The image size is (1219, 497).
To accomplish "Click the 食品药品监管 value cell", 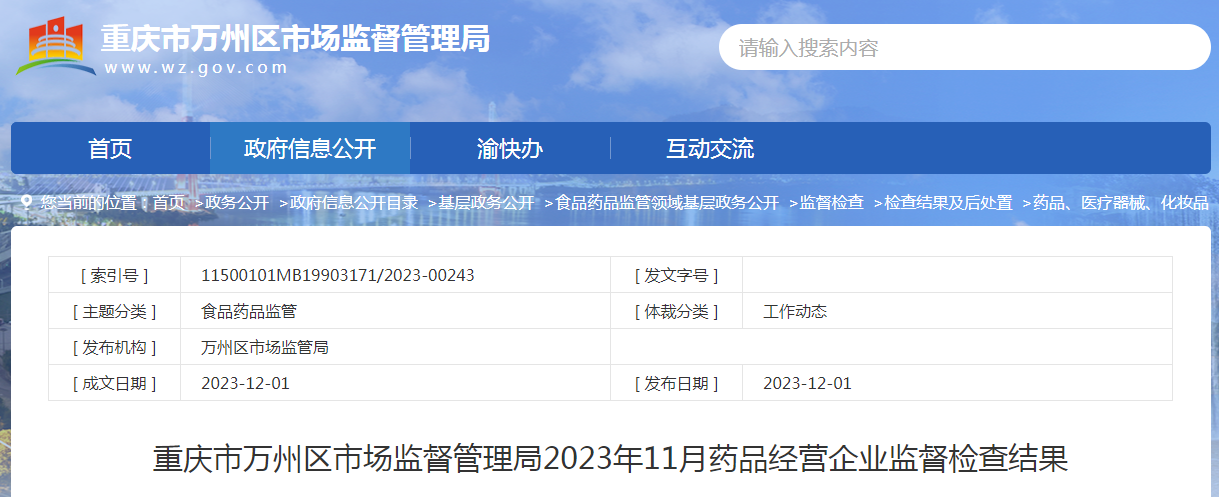I will click(x=395, y=311).
